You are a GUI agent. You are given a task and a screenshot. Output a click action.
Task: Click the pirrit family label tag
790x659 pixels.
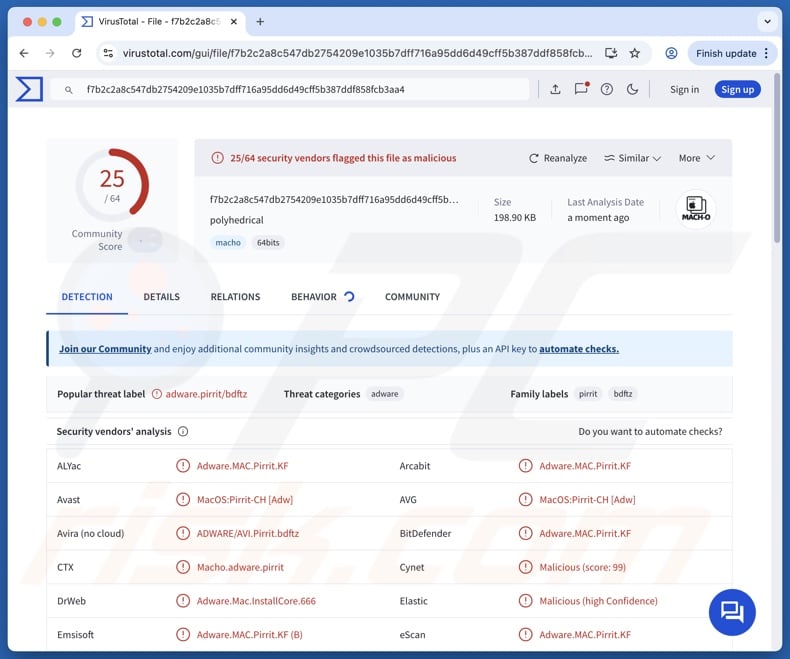pyautogui.click(x=588, y=394)
